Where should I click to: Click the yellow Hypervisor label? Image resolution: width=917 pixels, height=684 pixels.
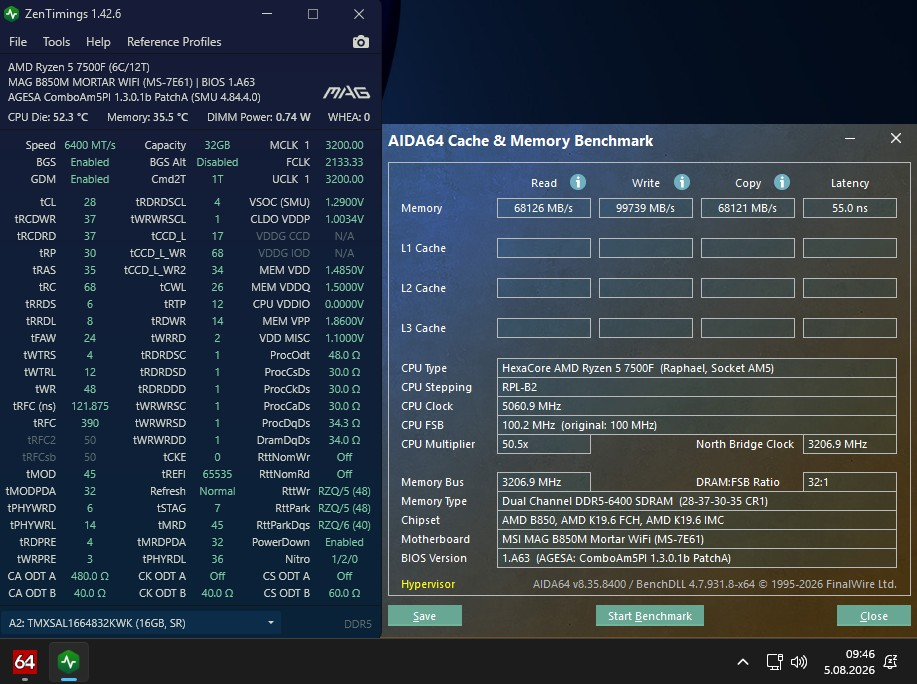[428, 584]
